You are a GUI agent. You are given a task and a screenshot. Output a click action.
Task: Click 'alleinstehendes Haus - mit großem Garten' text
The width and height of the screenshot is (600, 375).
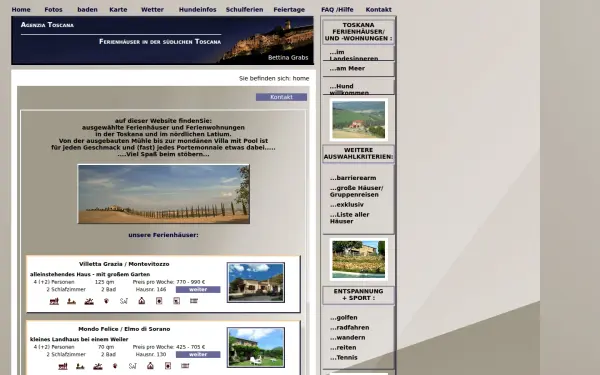(90, 274)
